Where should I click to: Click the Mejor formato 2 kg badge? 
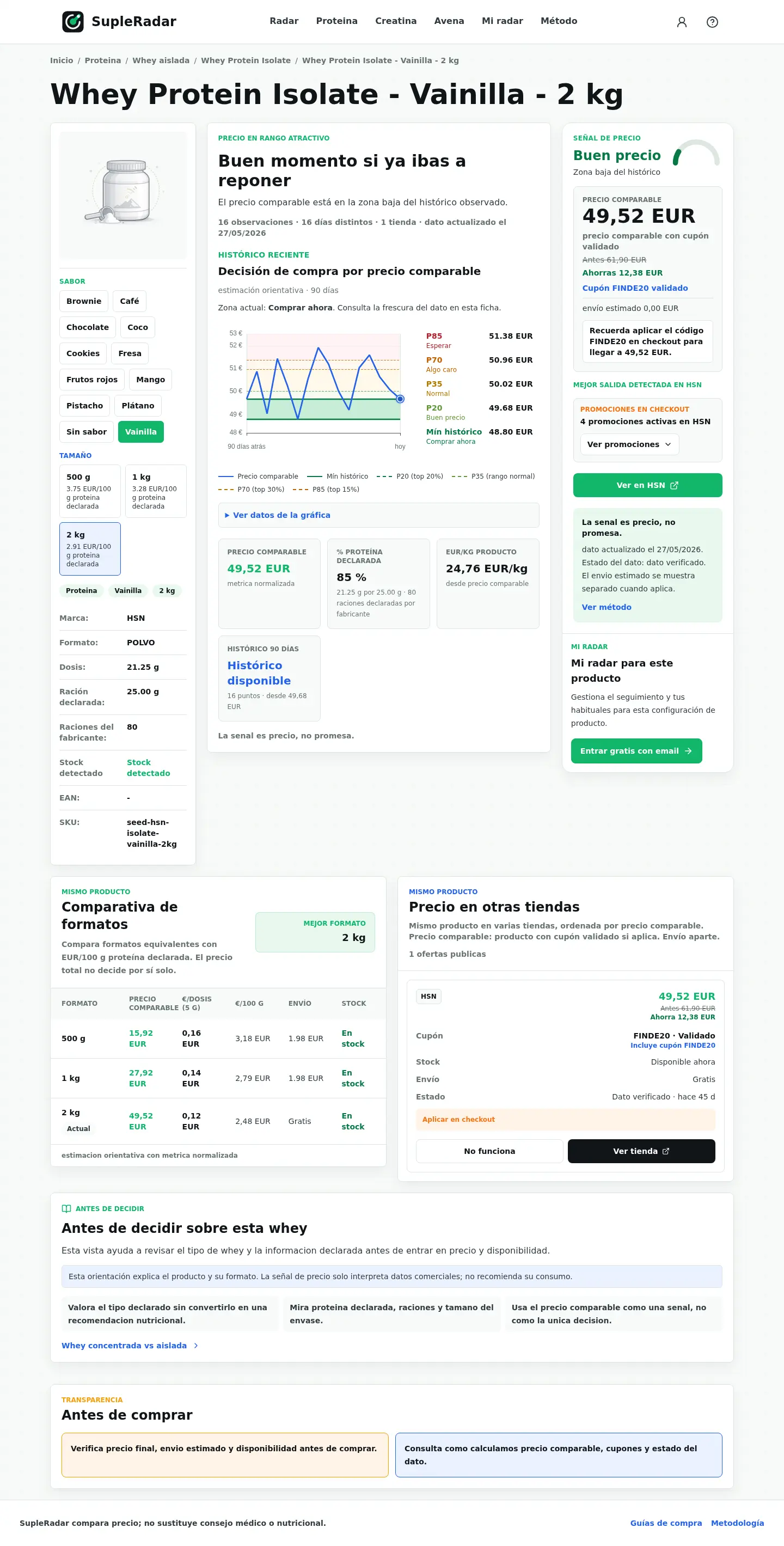(315, 932)
